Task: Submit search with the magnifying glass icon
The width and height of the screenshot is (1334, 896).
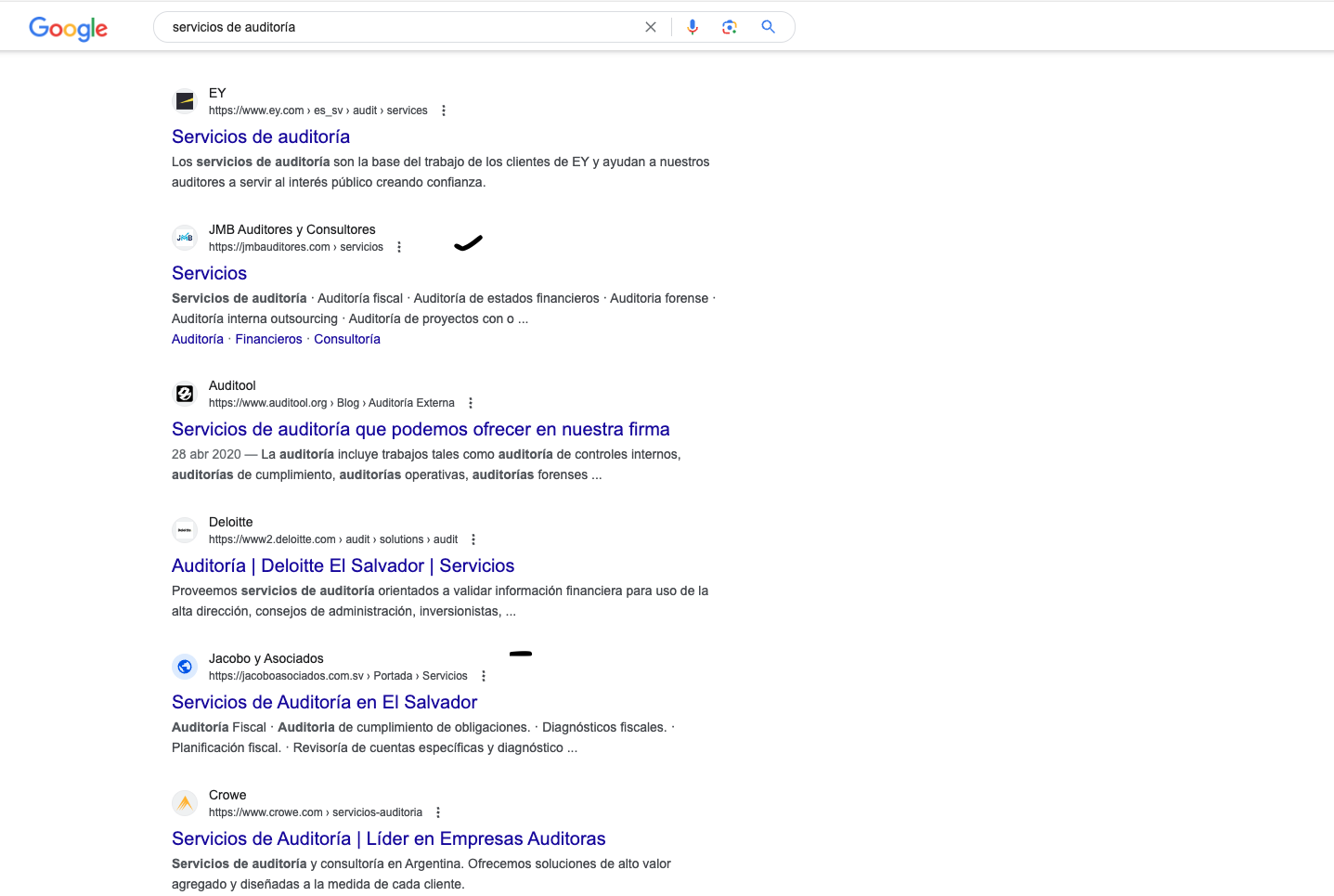Action: 768,27
